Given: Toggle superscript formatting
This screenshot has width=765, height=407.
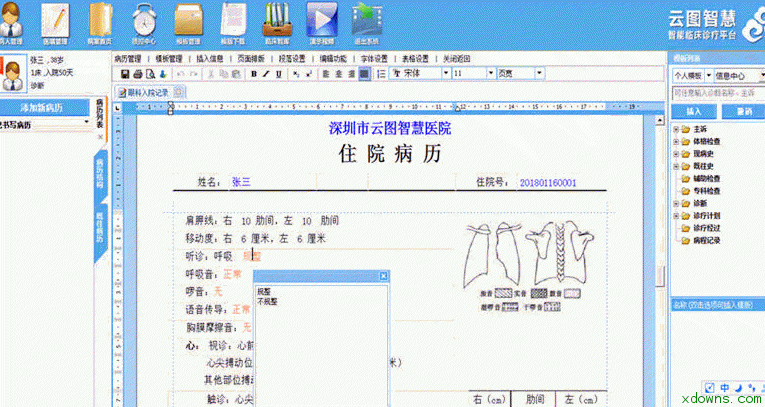Looking at the screenshot, I should 308,74.
